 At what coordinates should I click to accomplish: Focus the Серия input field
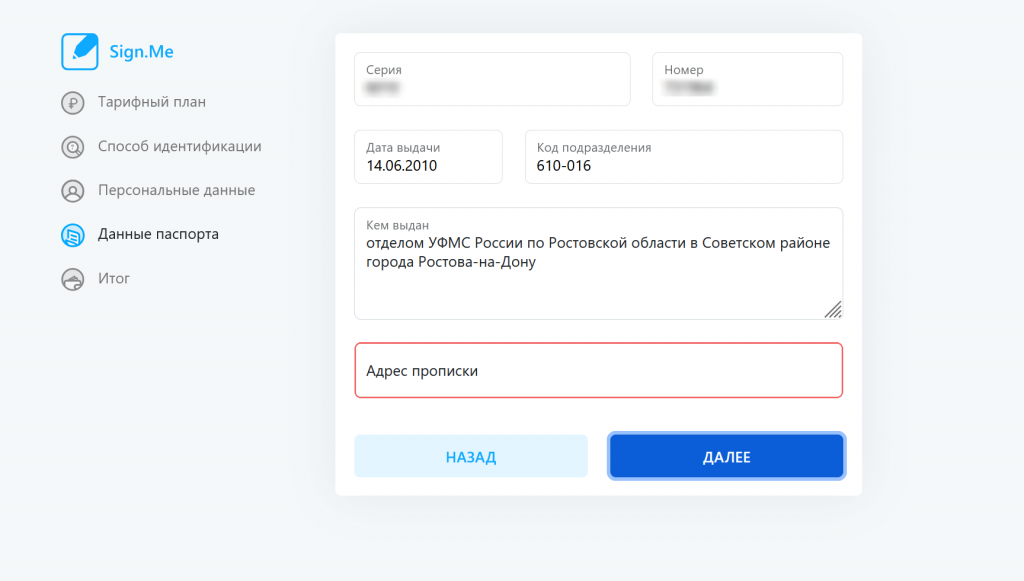point(492,79)
